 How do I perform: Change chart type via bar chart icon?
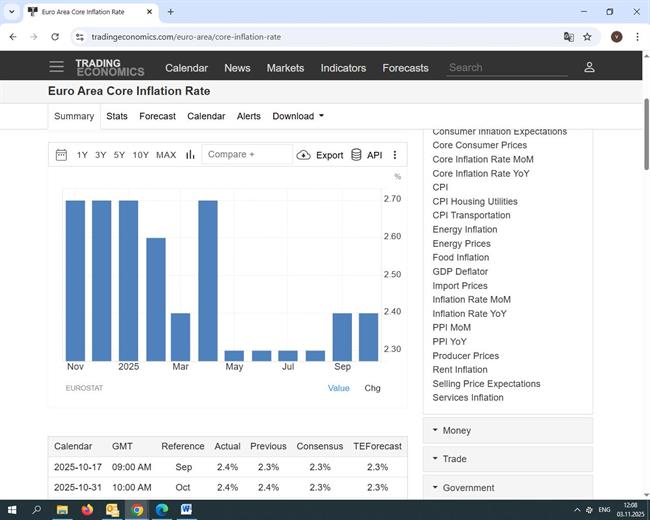pos(190,155)
